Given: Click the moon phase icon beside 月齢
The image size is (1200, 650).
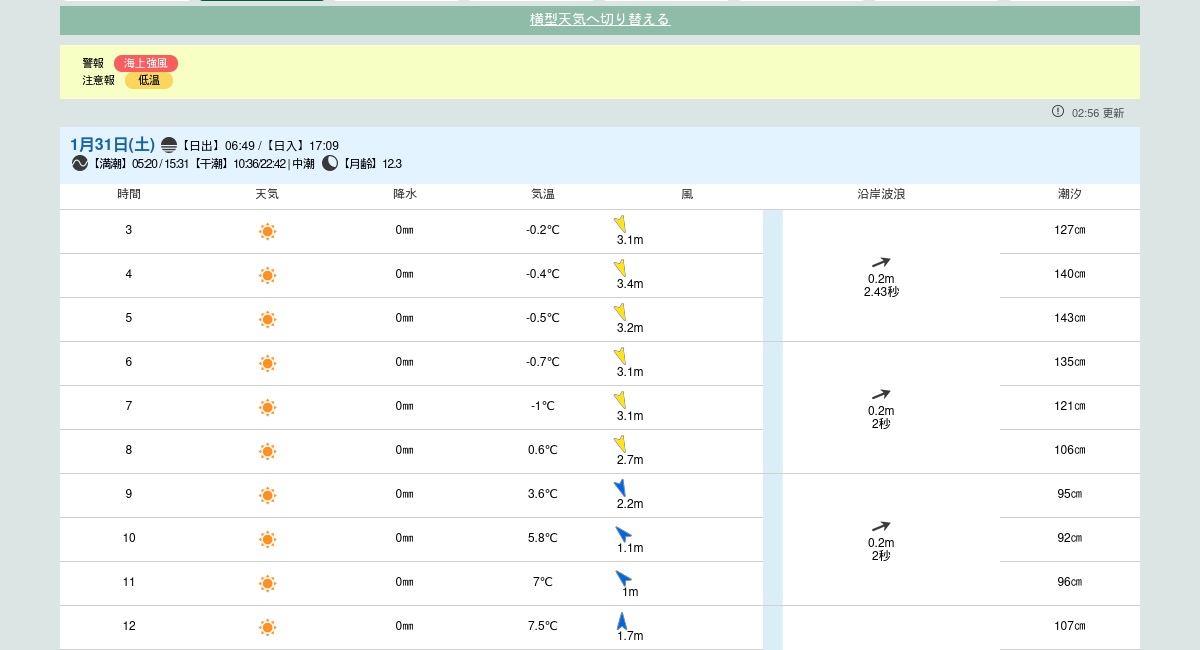Looking at the screenshot, I should (330, 163).
